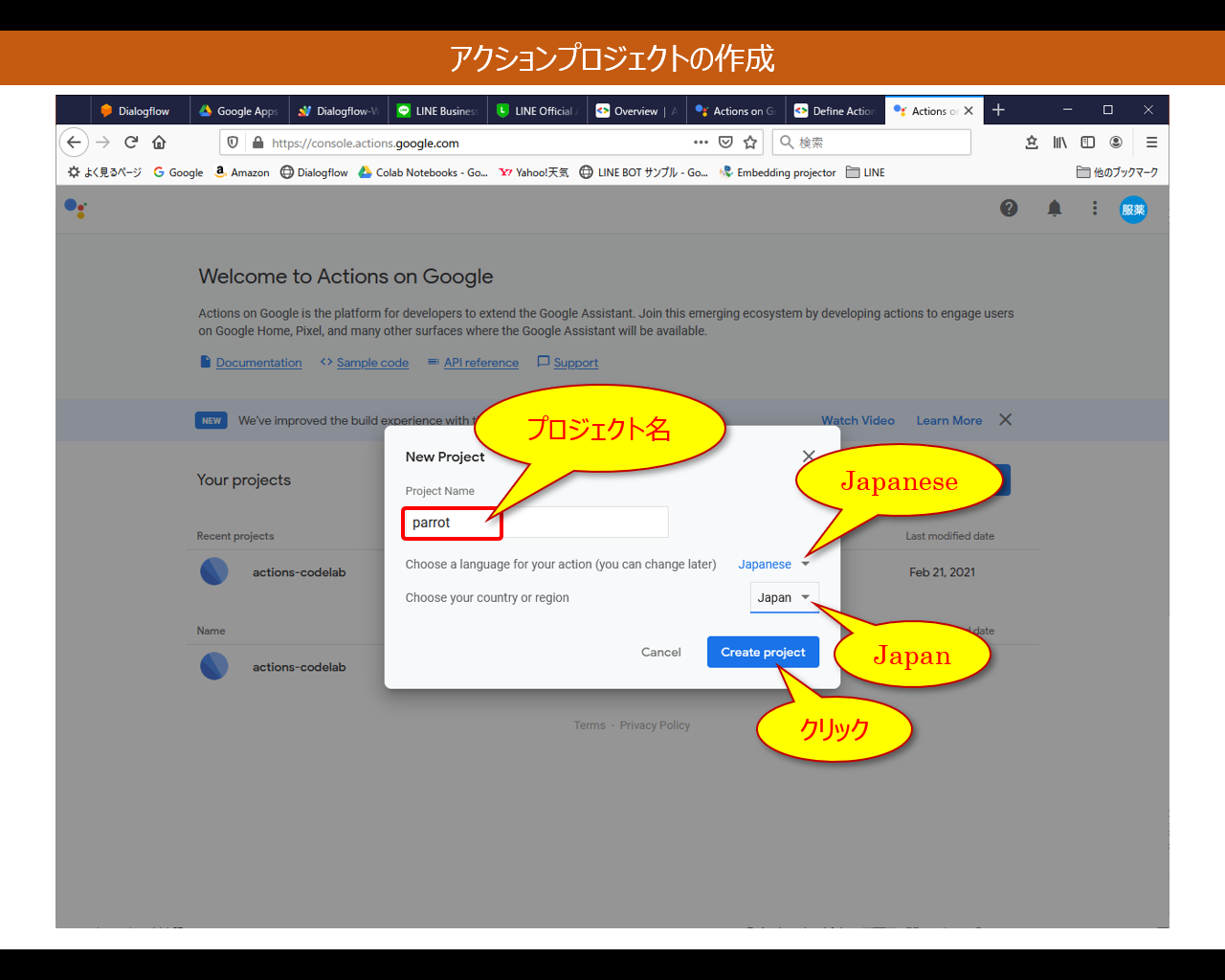This screenshot has width=1225, height=980.
Task: Open the page actions three-dot menu in address bar
Action: [701, 142]
